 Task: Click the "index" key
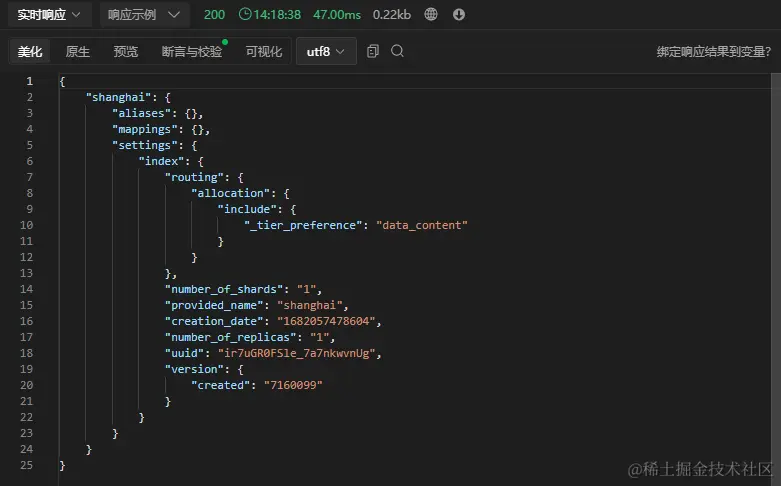[161, 161]
